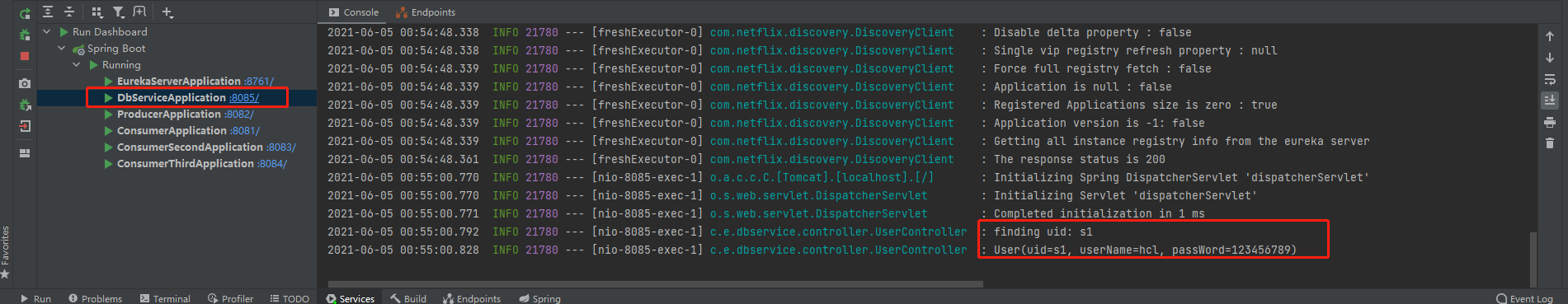This screenshot has height=304, width=1568.
Task: Collapse the Running group node
Action: [77, 64]
